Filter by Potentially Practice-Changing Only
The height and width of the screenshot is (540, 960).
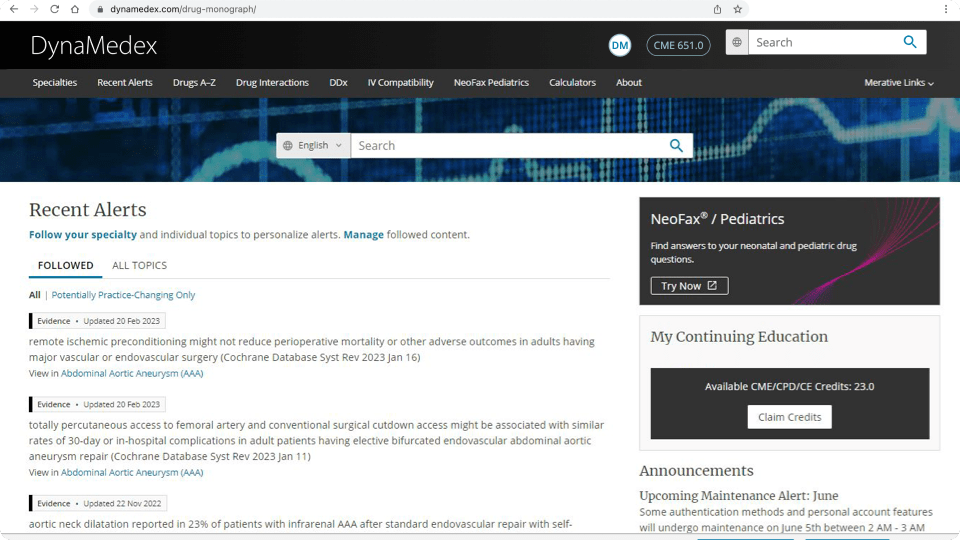click(123, 295)
